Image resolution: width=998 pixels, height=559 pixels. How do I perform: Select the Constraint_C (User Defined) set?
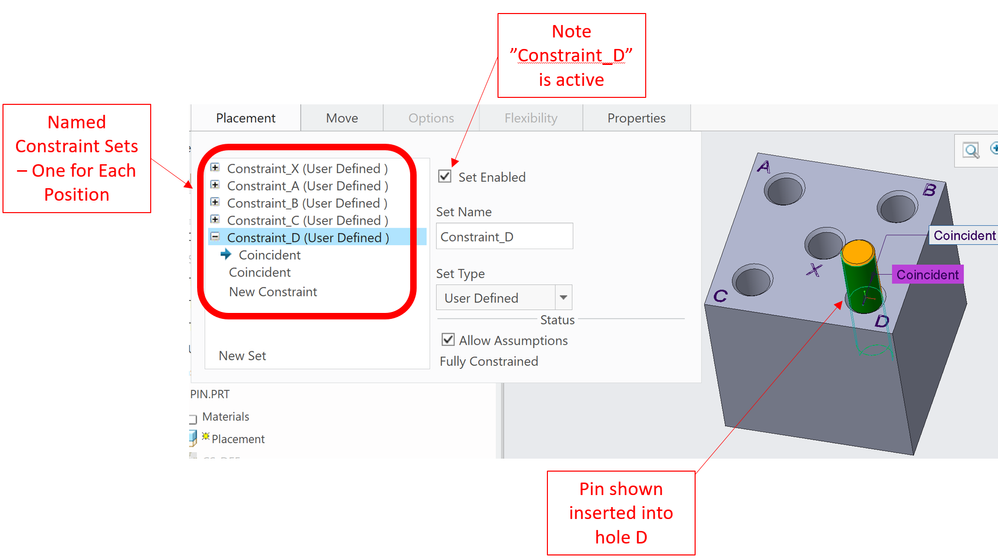point(307,220)
